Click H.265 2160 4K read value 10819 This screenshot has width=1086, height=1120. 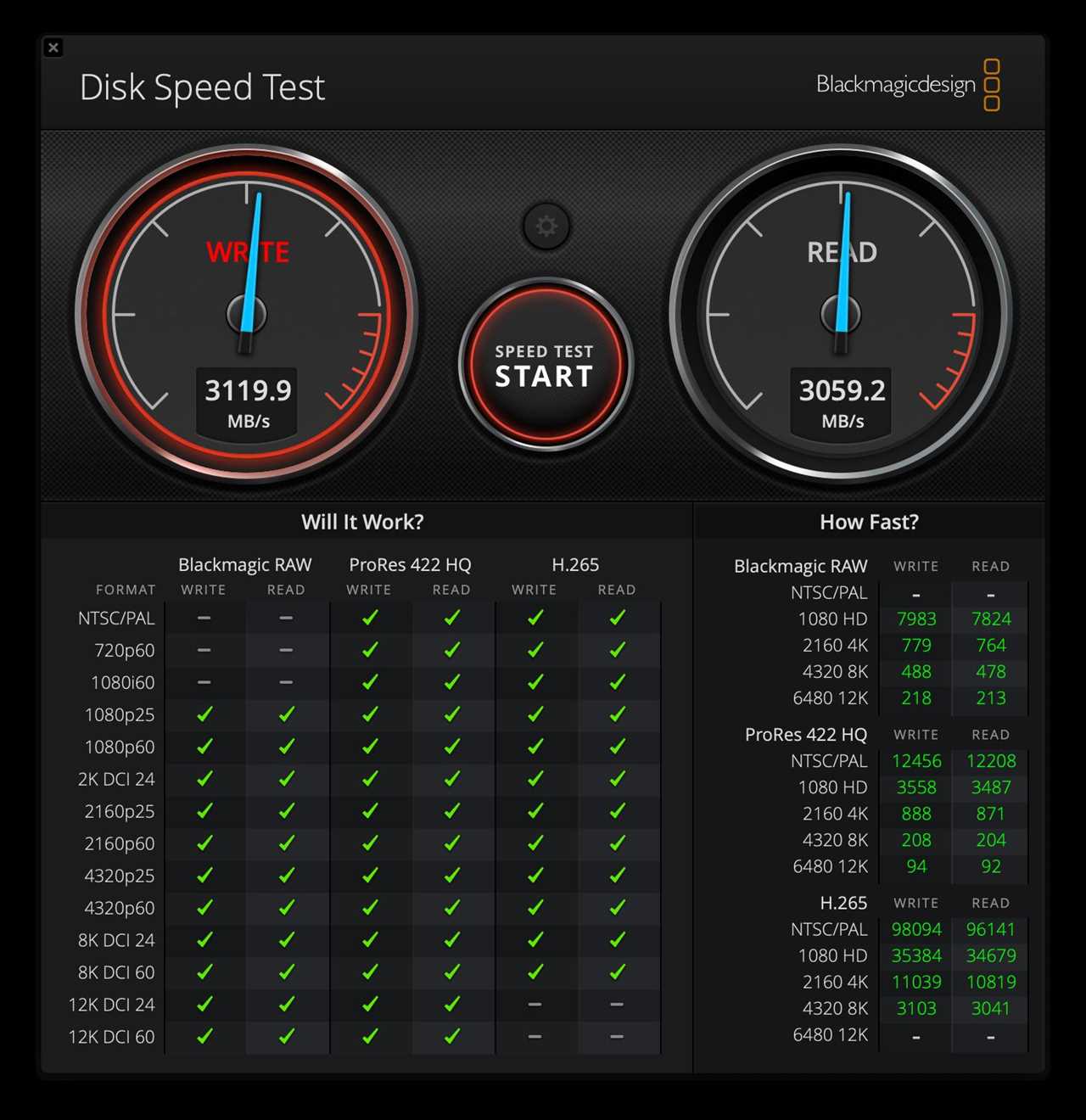991,982
